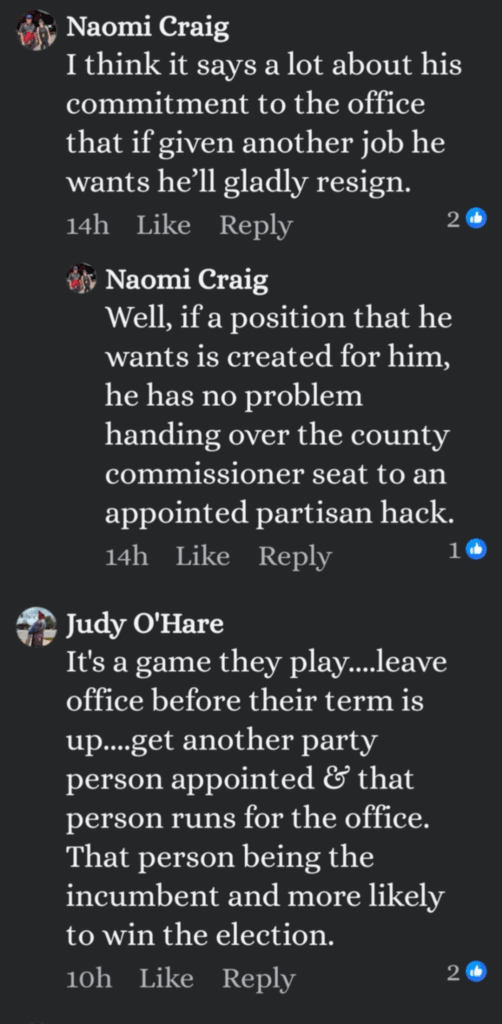The width and height of the screenshot is (502, 1024).
Task: Reply to Judy O'Hare's comment
Action: pyautogui.click(x=259, y=978)
